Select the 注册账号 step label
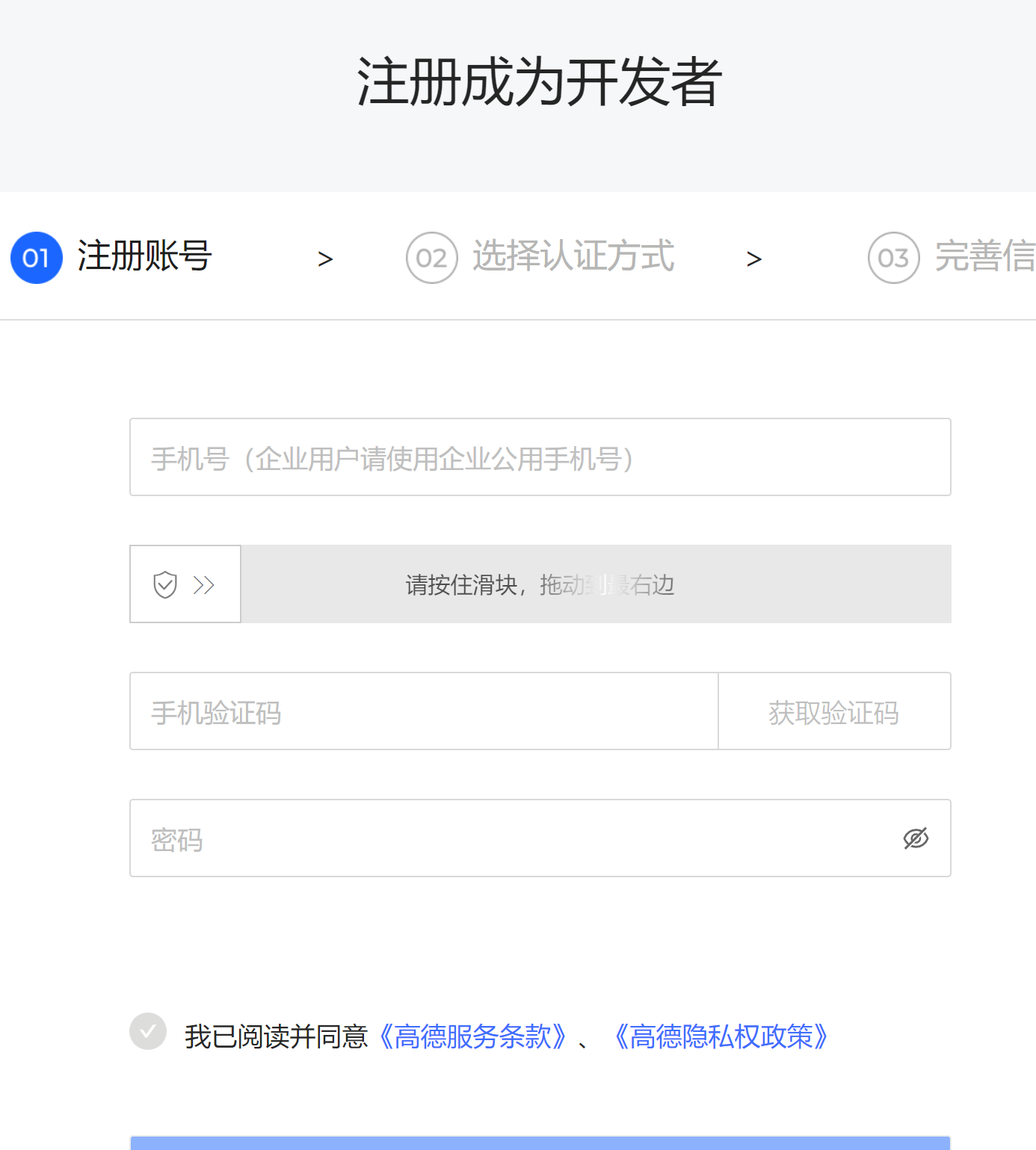The image size is (1036, 1150). (x=144, y=256)
